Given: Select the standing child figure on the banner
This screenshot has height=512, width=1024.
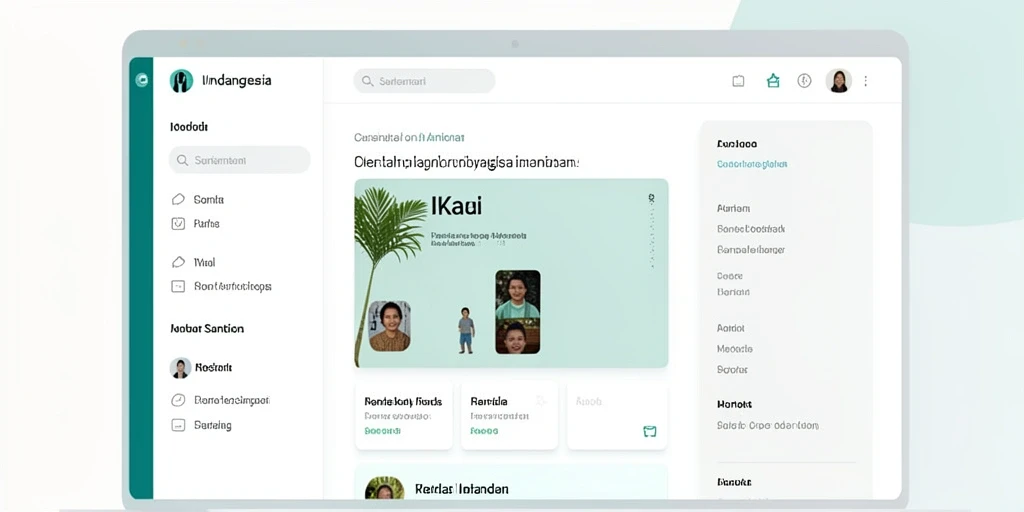Looking at the screenshot, I should click(466, 330).
